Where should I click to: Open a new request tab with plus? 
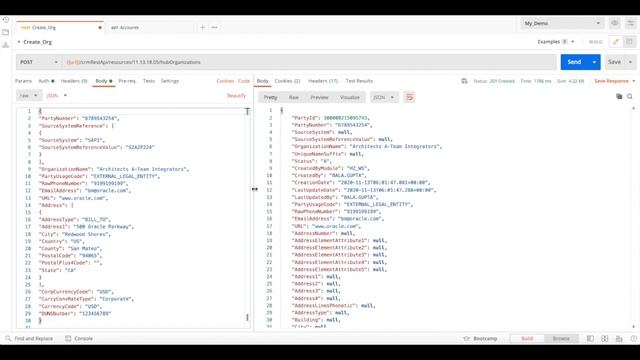tap(202, 27)
